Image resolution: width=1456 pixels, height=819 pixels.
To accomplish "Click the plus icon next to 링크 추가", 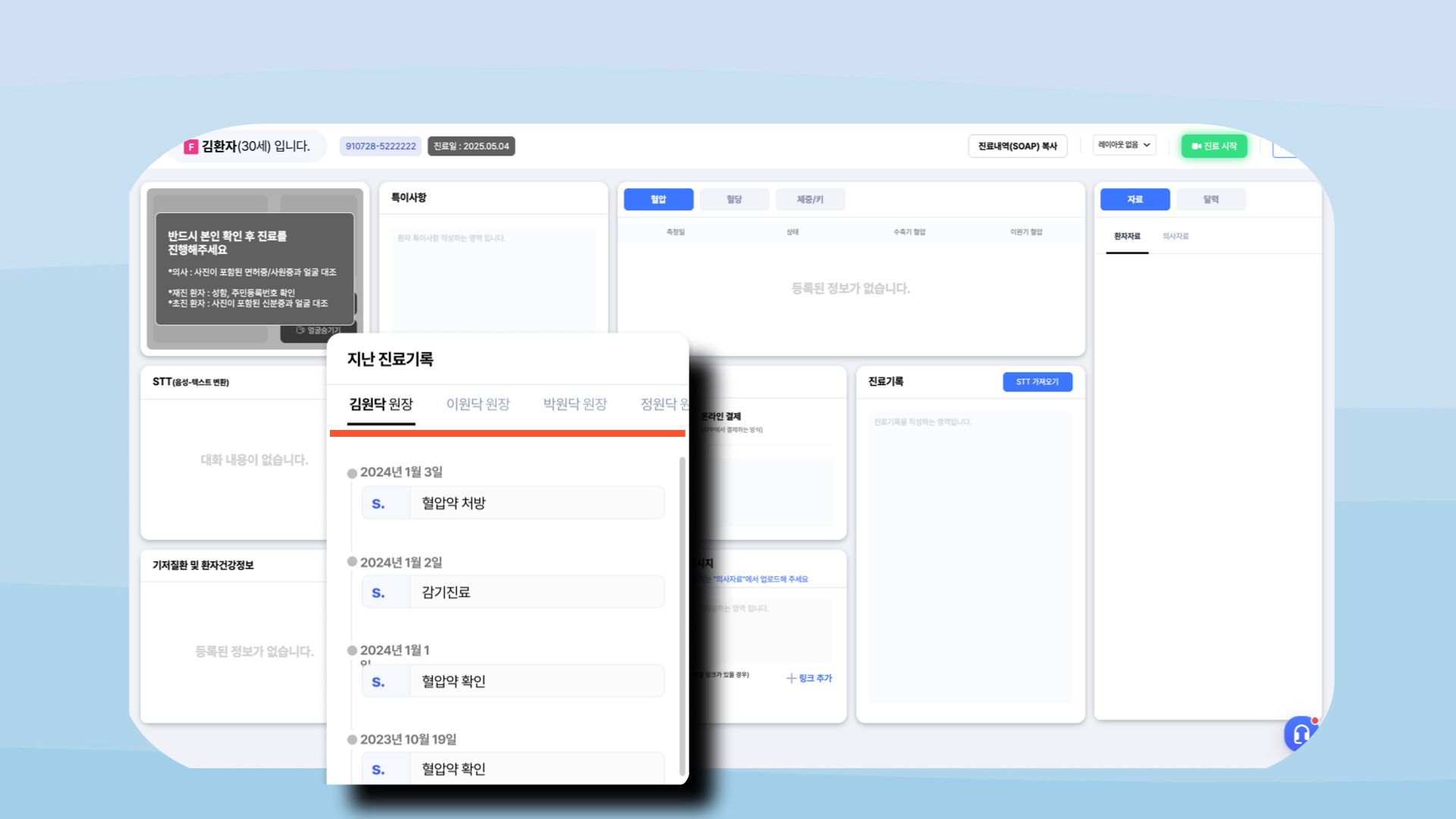I will pyautogui.click(x=791, y=678).
